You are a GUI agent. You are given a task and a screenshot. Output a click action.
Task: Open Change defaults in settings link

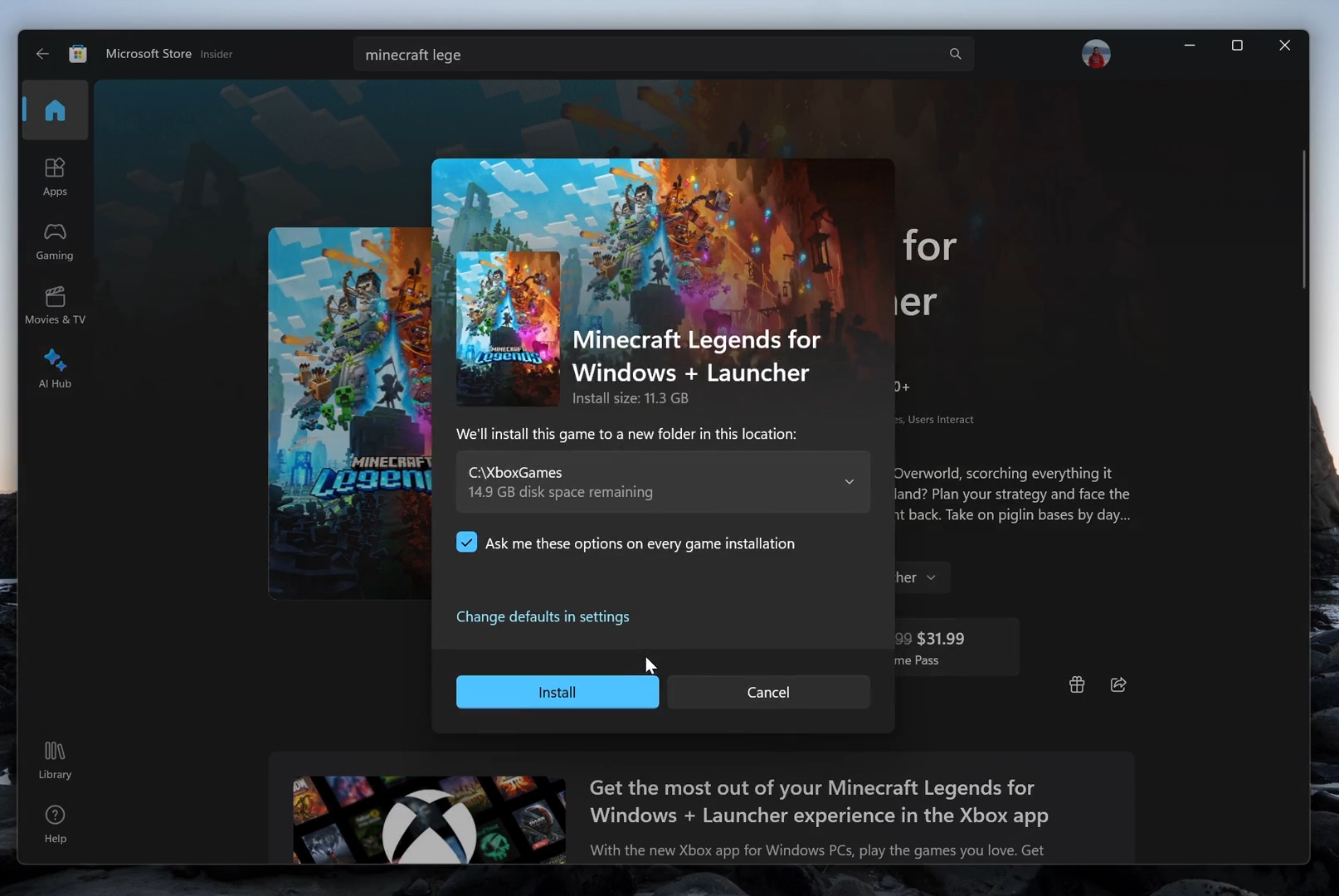[543, 616]
